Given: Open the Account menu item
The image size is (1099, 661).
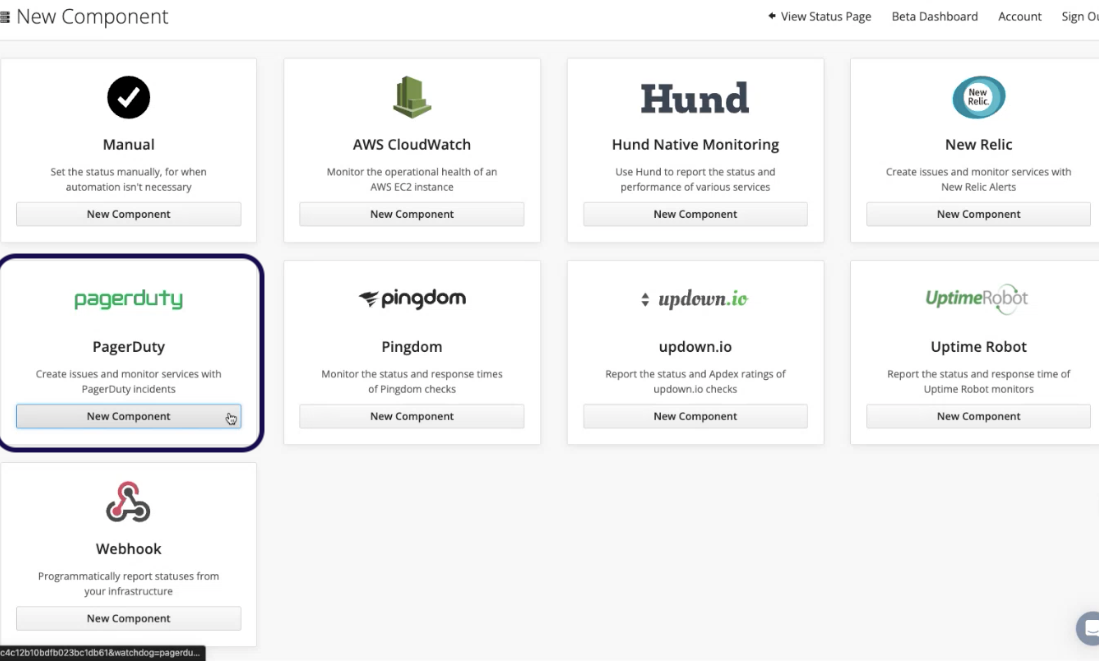Looking at the screenshot, I should tap(1020, 16).
